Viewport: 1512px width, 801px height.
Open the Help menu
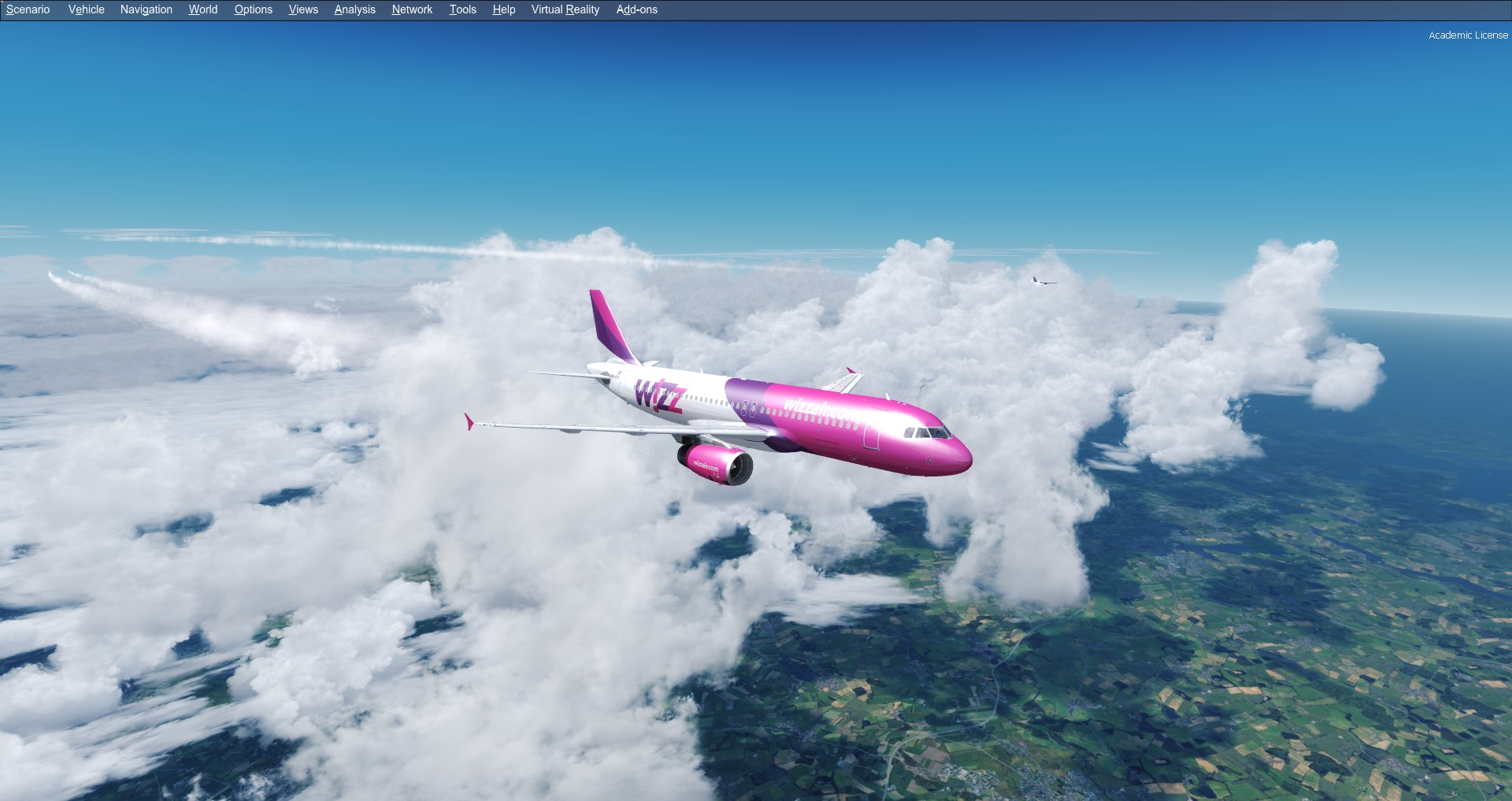(504, 9)
